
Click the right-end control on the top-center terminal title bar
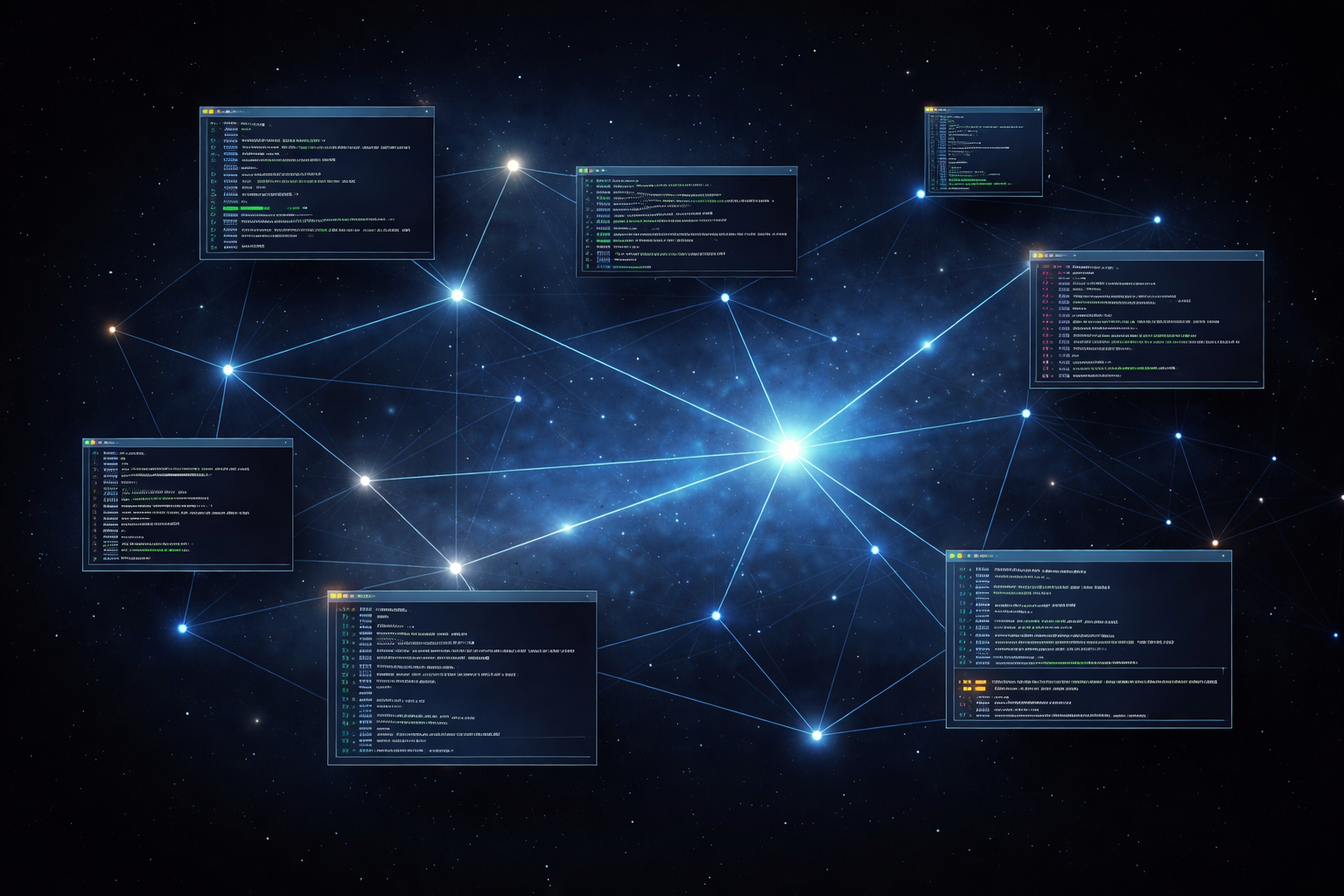click(790, 171)
